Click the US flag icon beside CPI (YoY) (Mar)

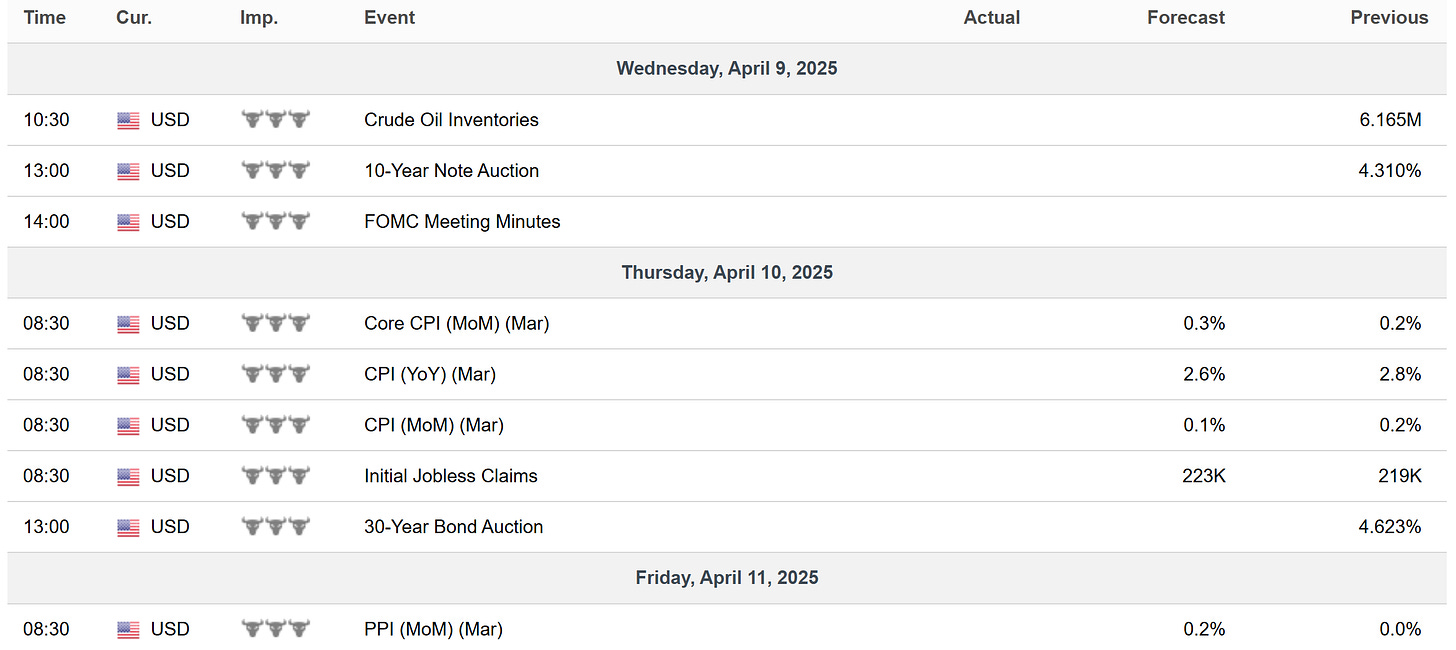pos(128,375)
